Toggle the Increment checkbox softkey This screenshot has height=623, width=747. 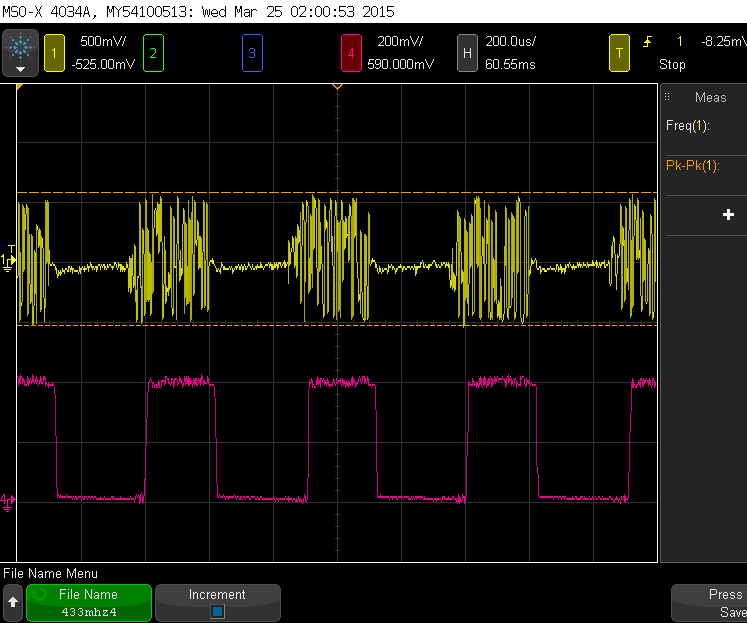pyautogui.click(x=218, y=603)
